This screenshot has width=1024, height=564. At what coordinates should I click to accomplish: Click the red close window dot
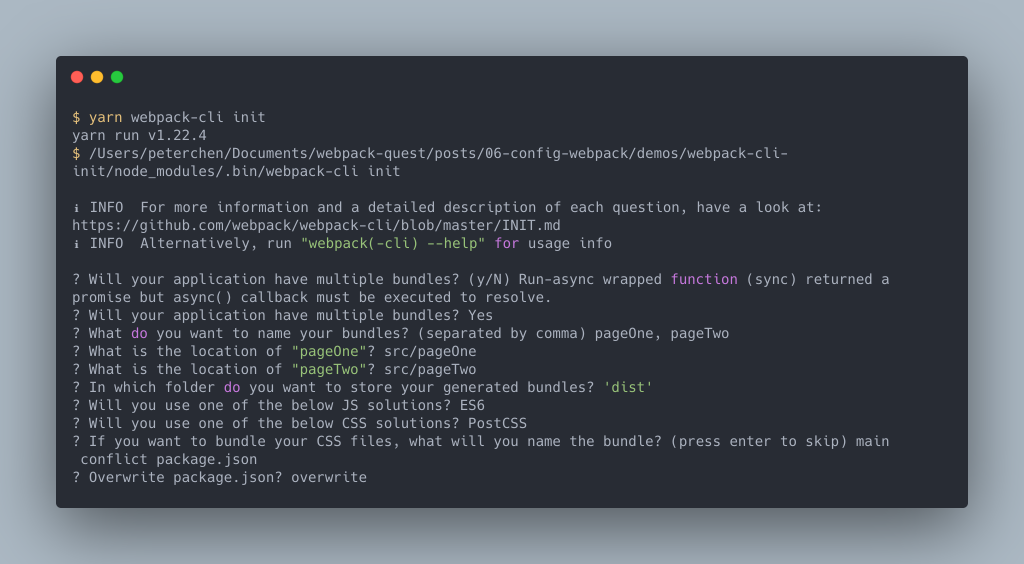point(77,77)
